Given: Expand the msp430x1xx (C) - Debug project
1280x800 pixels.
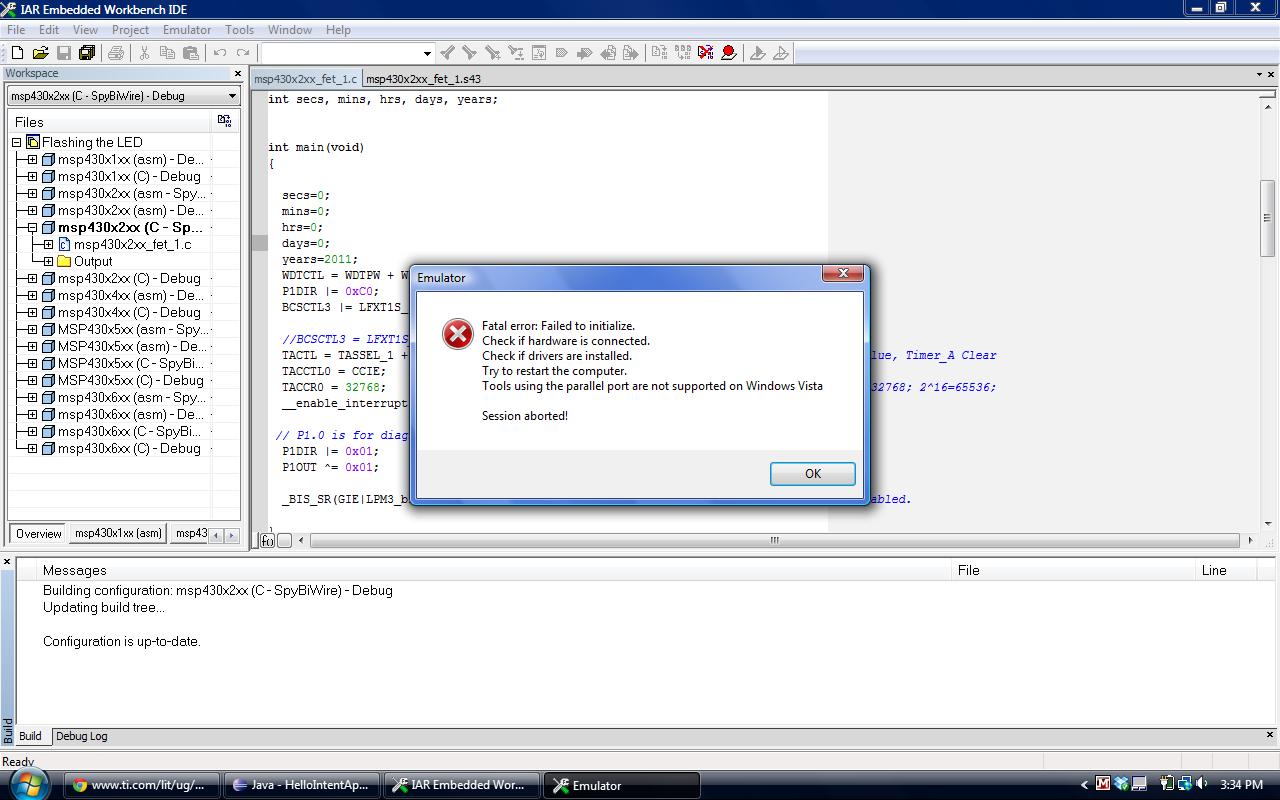Looking at the screenshot, I should (x=32, y=176).
